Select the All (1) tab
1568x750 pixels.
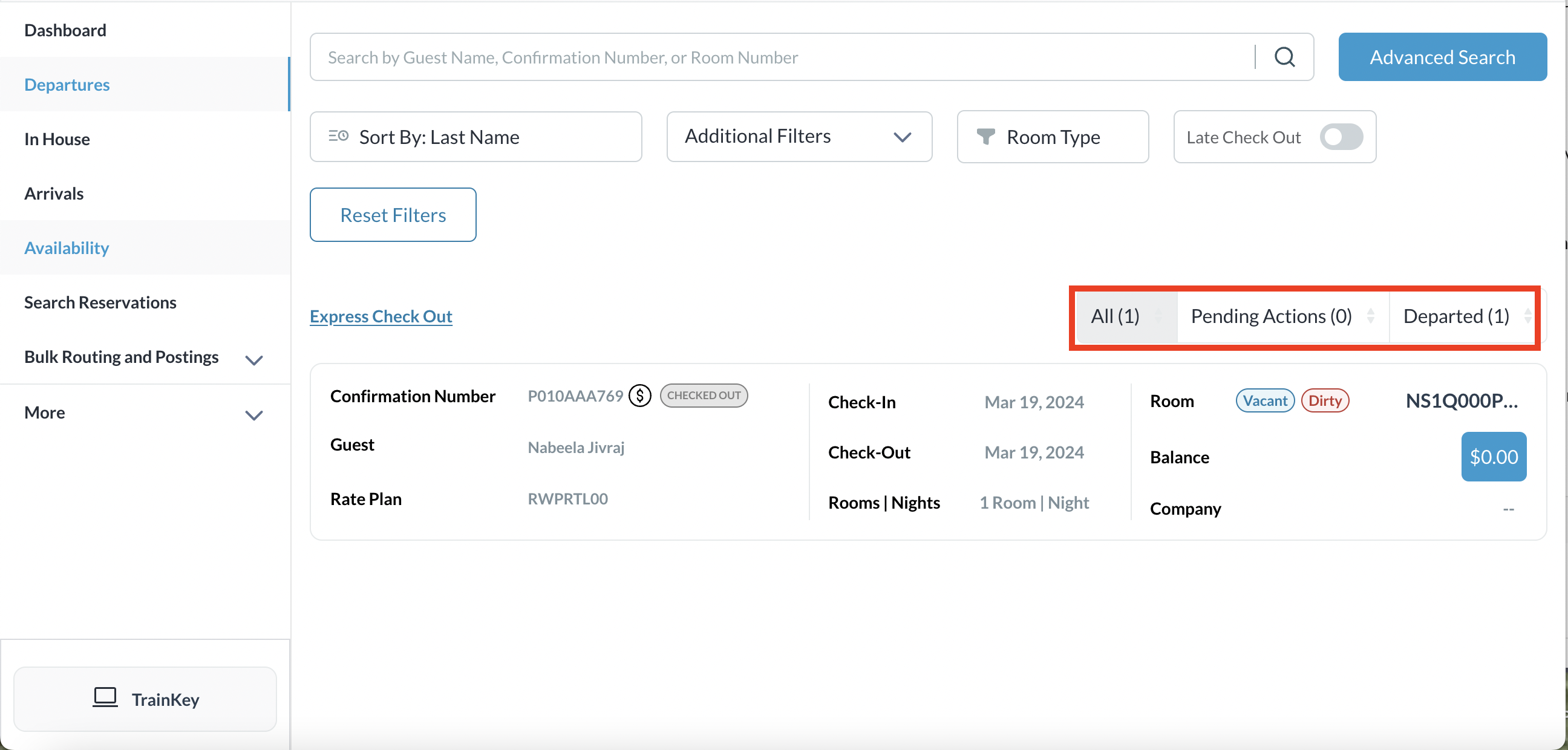(x=1114, y=316)
